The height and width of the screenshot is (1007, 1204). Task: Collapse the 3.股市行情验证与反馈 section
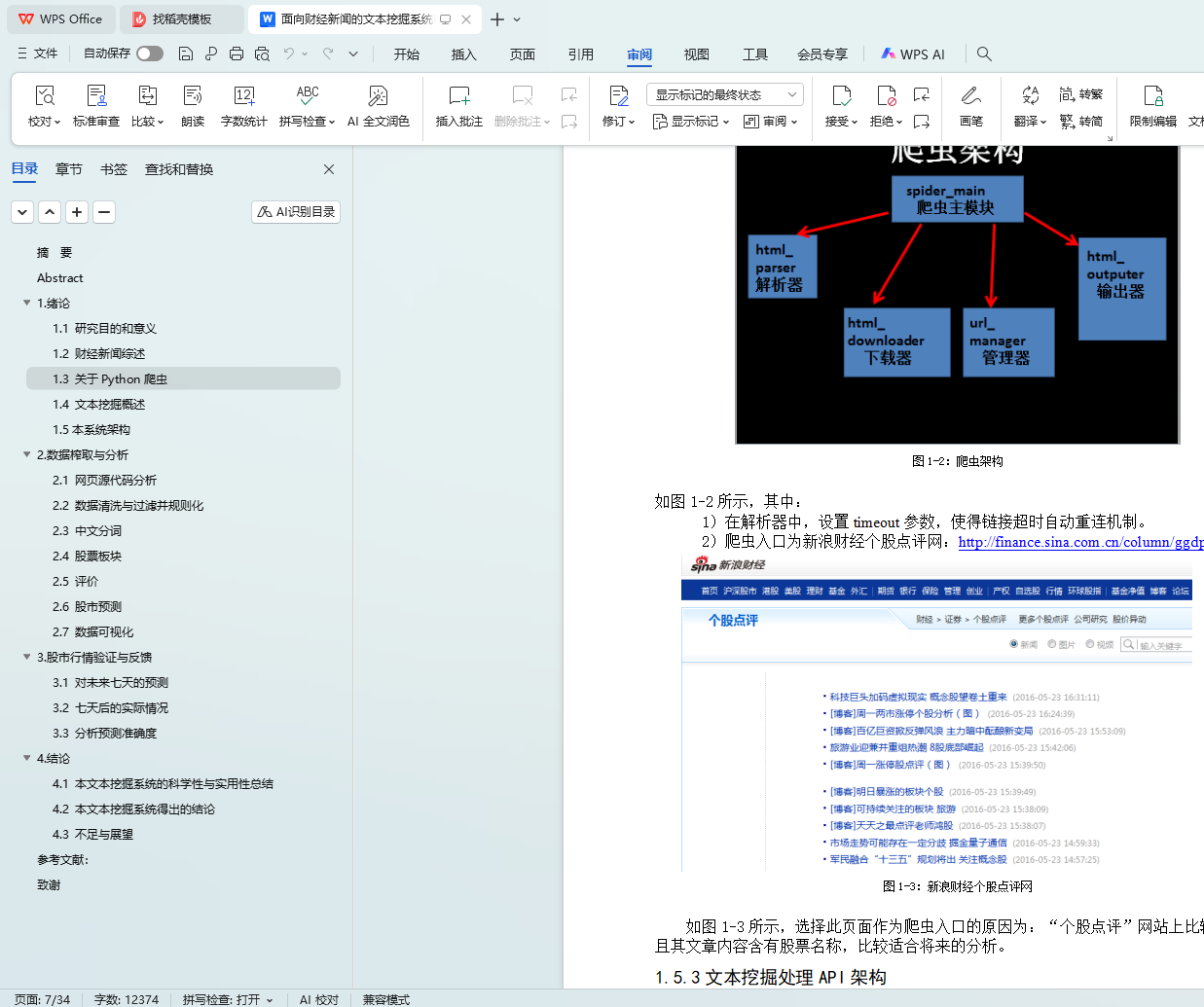pos(27,658)
